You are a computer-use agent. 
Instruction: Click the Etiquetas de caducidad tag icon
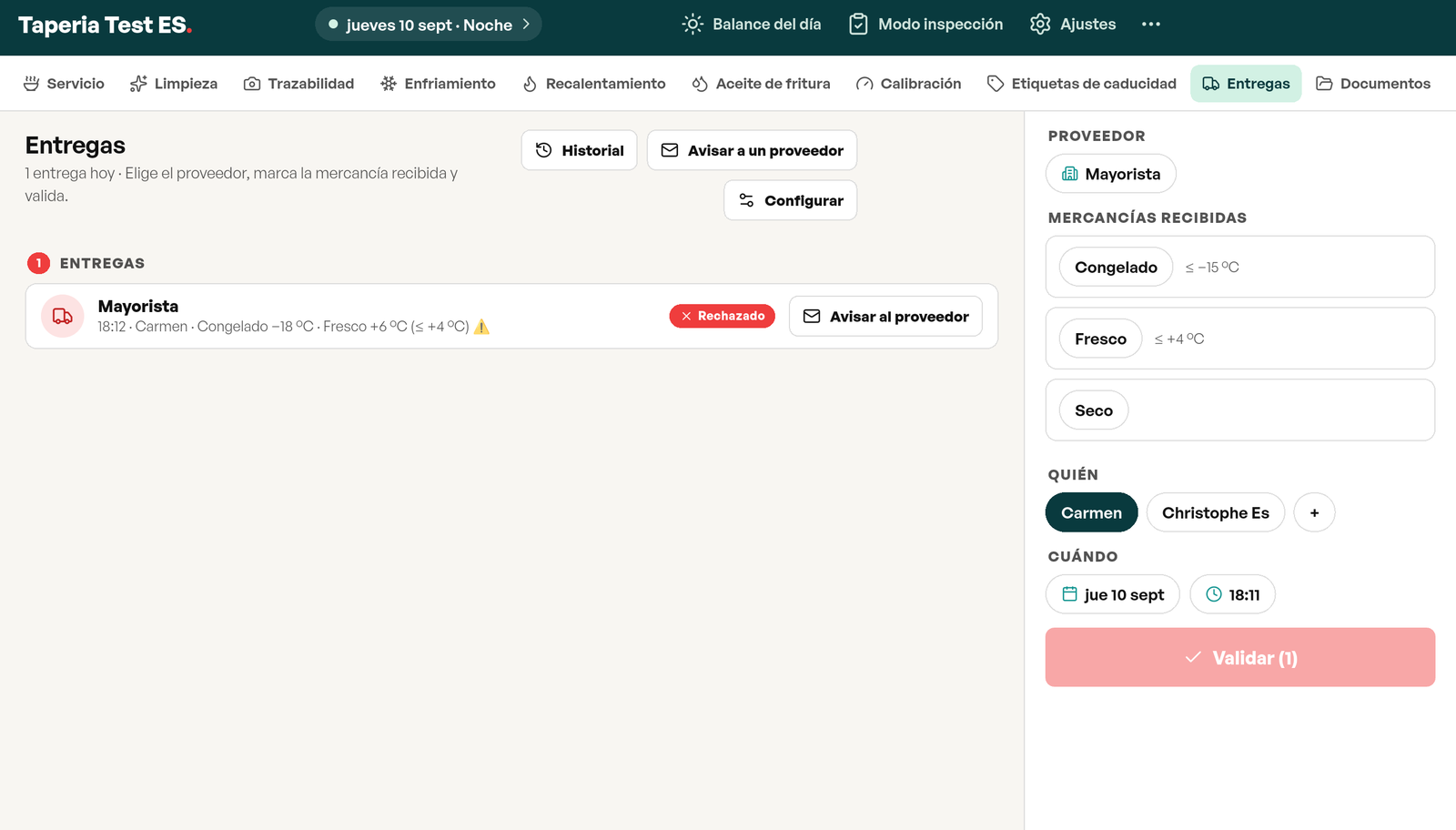point(996,84)
